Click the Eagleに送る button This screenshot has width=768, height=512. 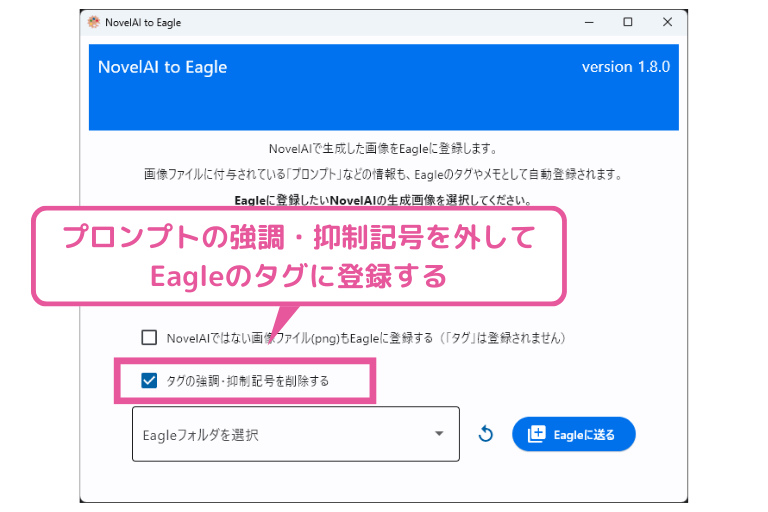(574, 434)
